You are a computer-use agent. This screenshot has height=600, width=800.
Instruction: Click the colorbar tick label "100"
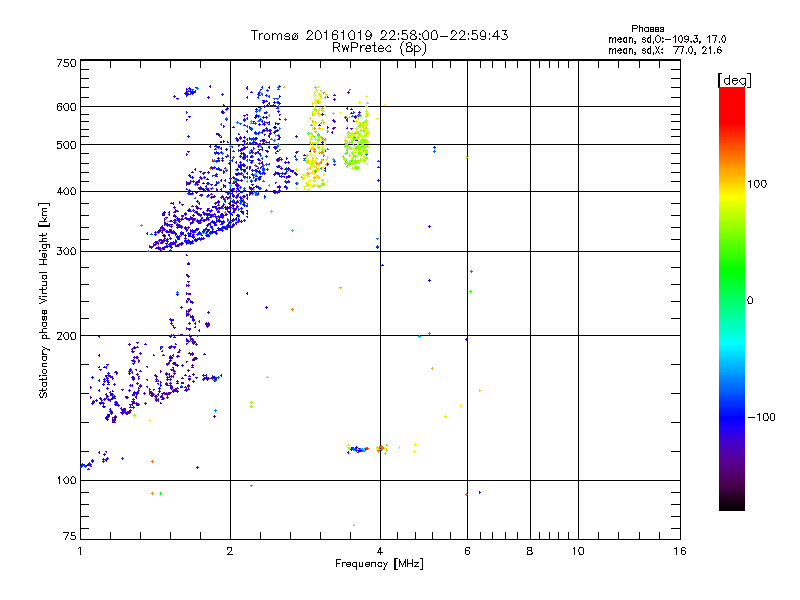click(x=757, y=184)
